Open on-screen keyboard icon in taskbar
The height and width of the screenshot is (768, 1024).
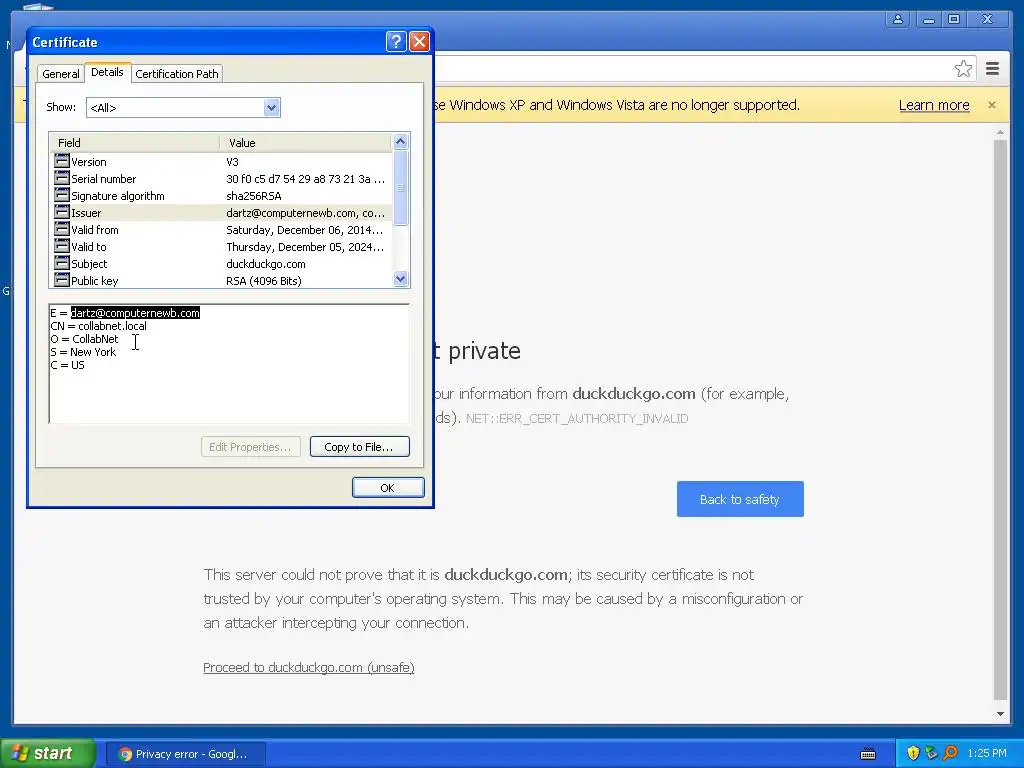click(868, 754)
